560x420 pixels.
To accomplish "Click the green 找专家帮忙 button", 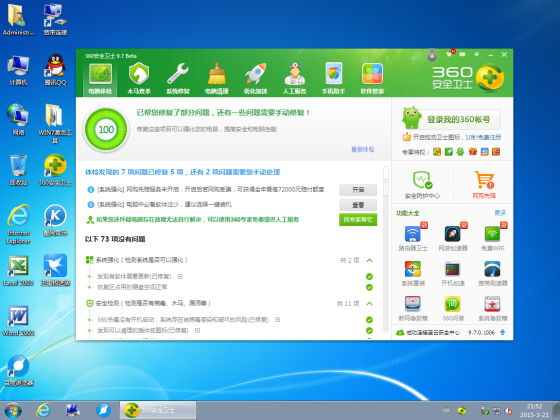I will pos(358,220).
